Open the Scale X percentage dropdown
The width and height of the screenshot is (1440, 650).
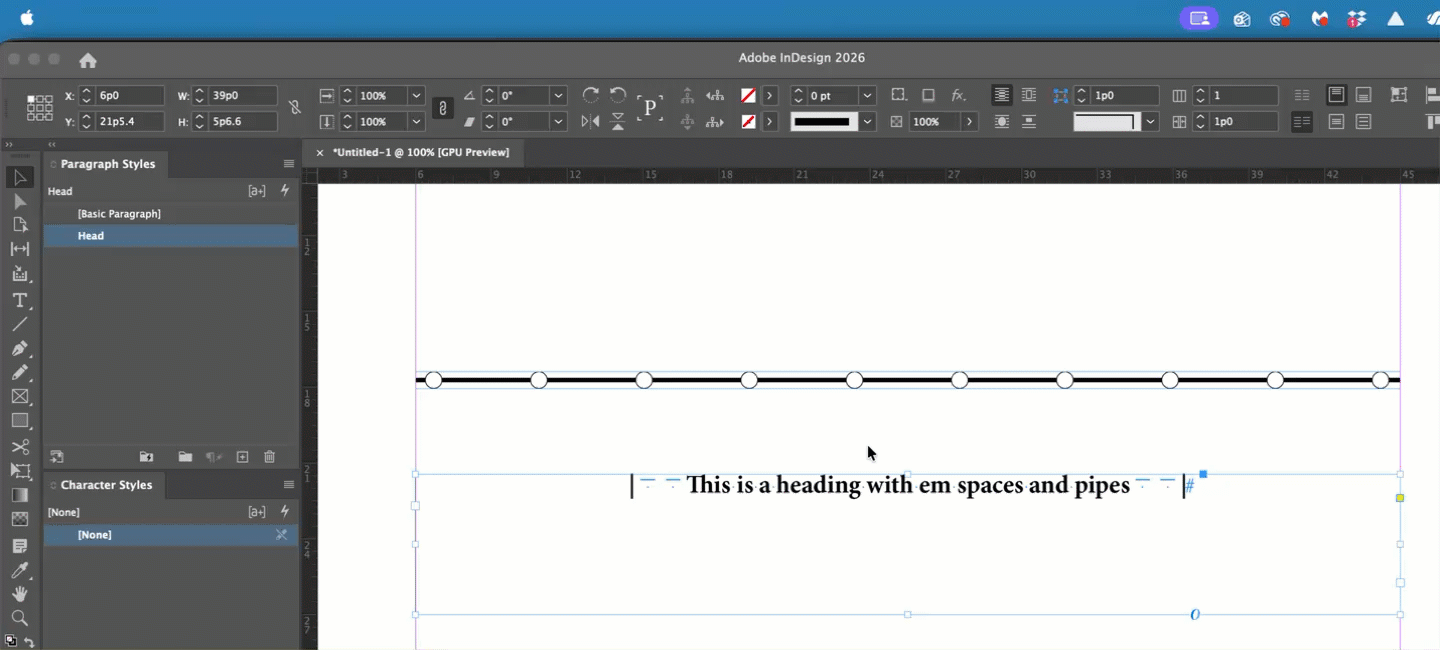click(416, 96)
